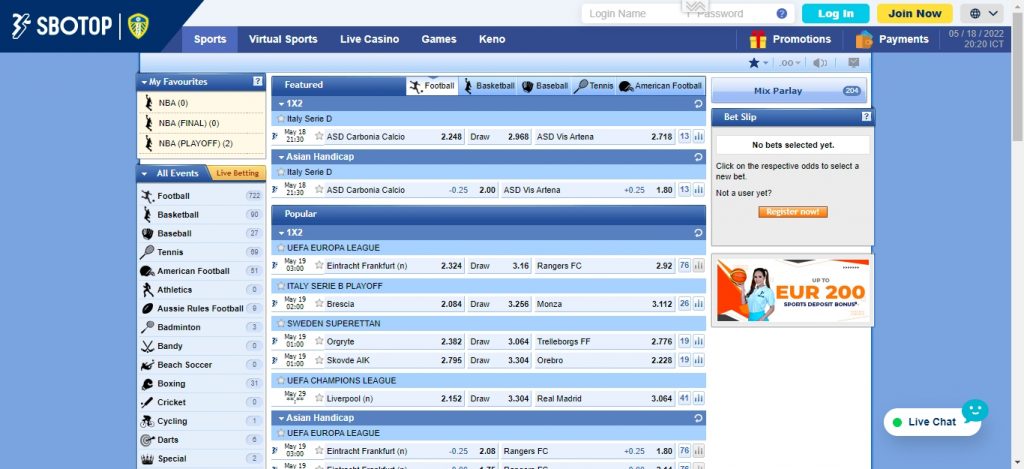Star the Orgryte vs Trelleborgs FF match
Screen dimensions: 1024x469
click(319, 342)
